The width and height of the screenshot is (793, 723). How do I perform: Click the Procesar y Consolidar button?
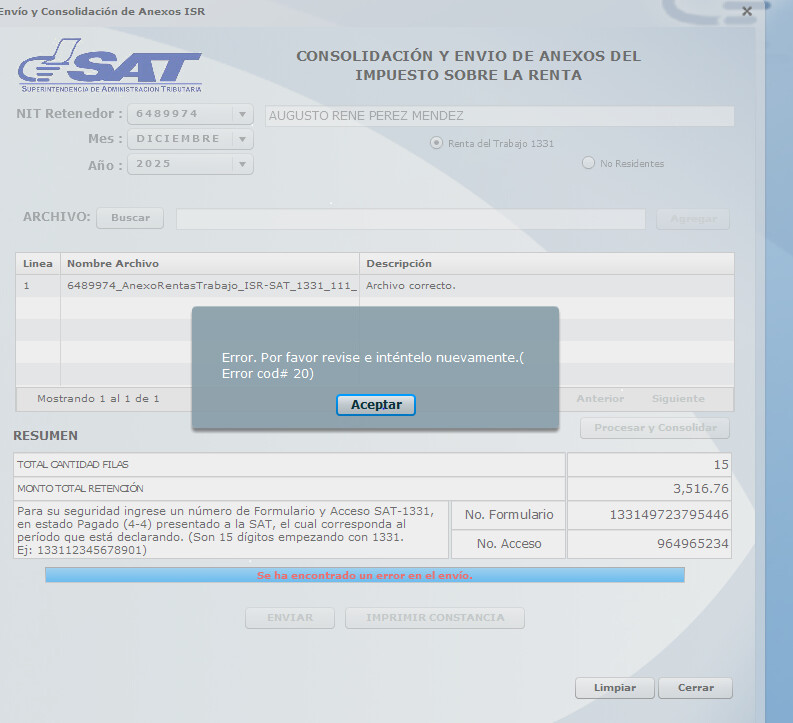tap(655, 428)
